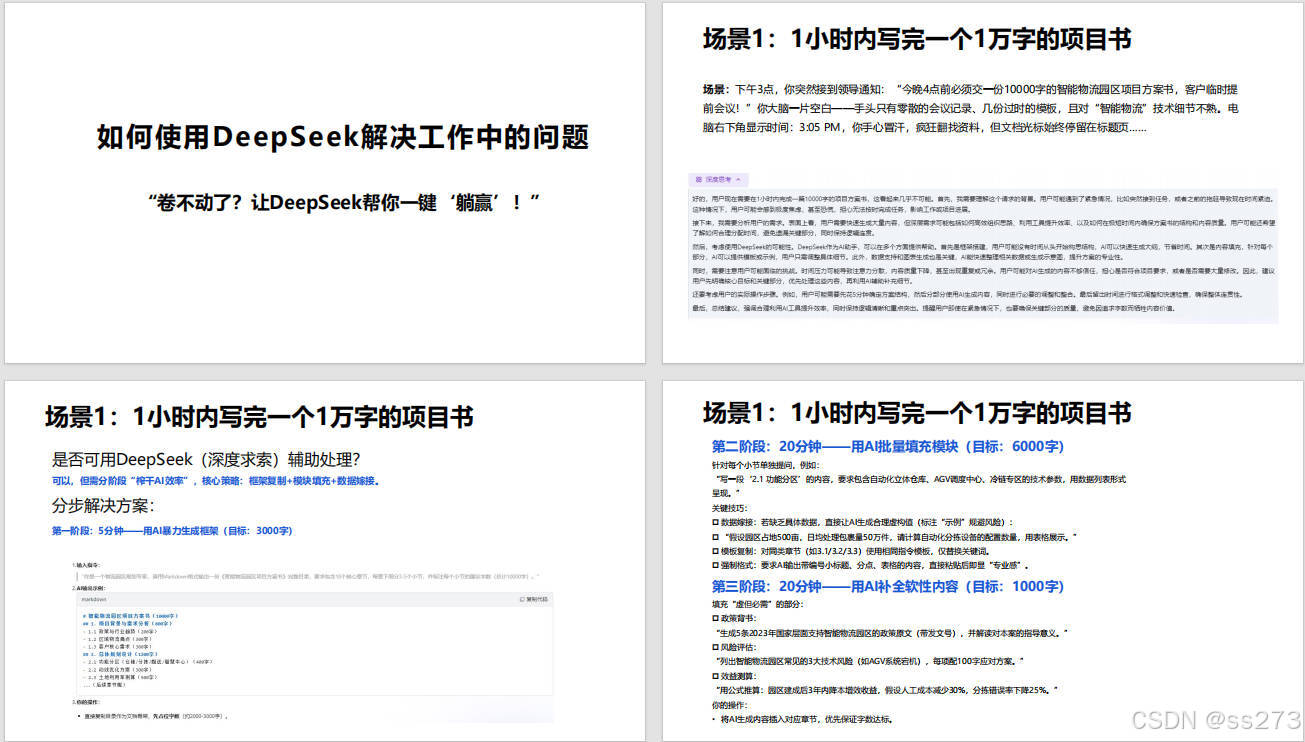The image size is (1305, 742).
Task: Click the 复制代码 button in code block
Action: pyautogui.click(x=534, y=599)
